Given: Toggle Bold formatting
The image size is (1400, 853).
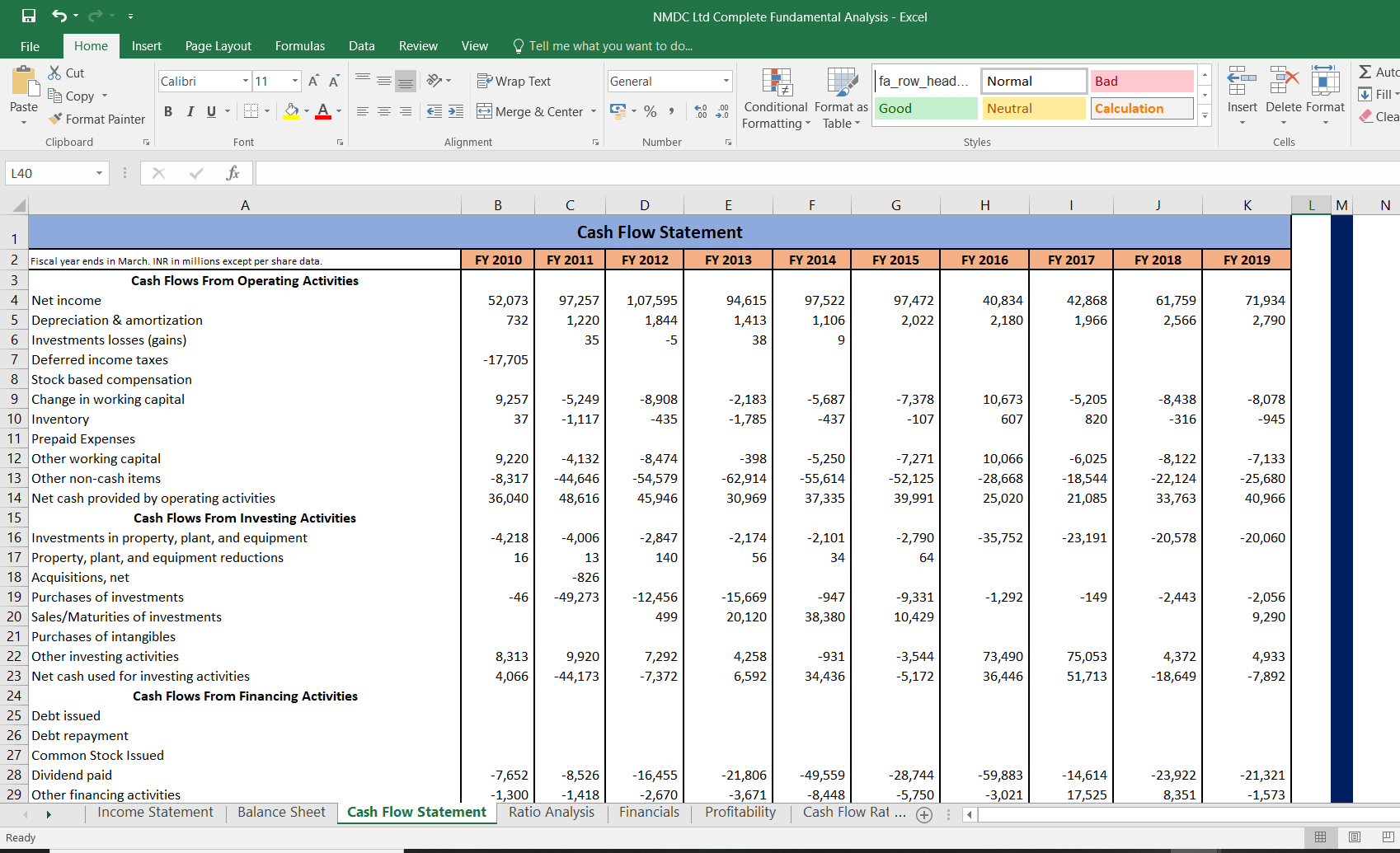Looking at the screenshot, I should click(168, 111).
